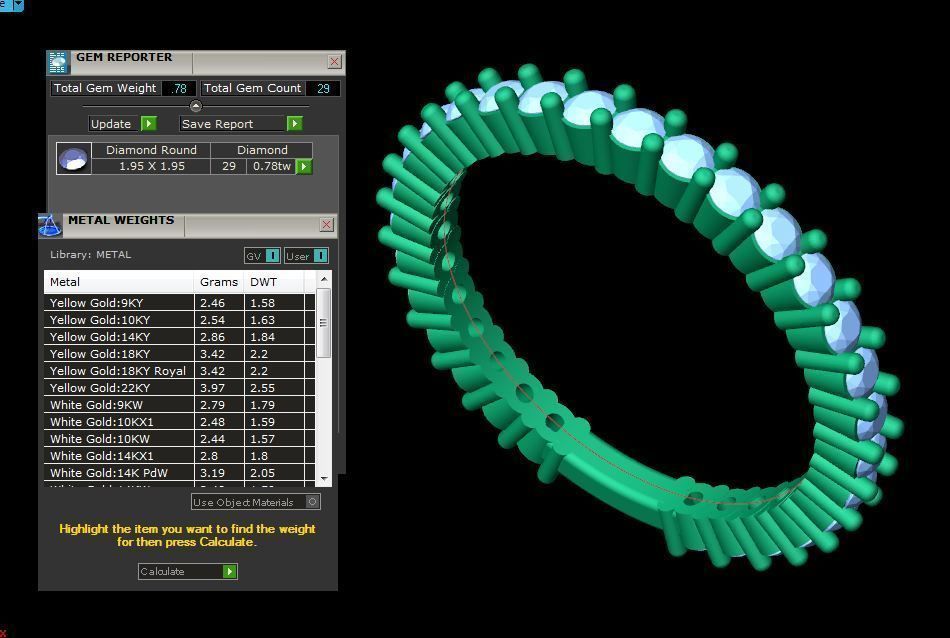The height and width of the screenshot is (638, 950).
Task: Close the Gem Reporter panel
Action: (334, 62)
